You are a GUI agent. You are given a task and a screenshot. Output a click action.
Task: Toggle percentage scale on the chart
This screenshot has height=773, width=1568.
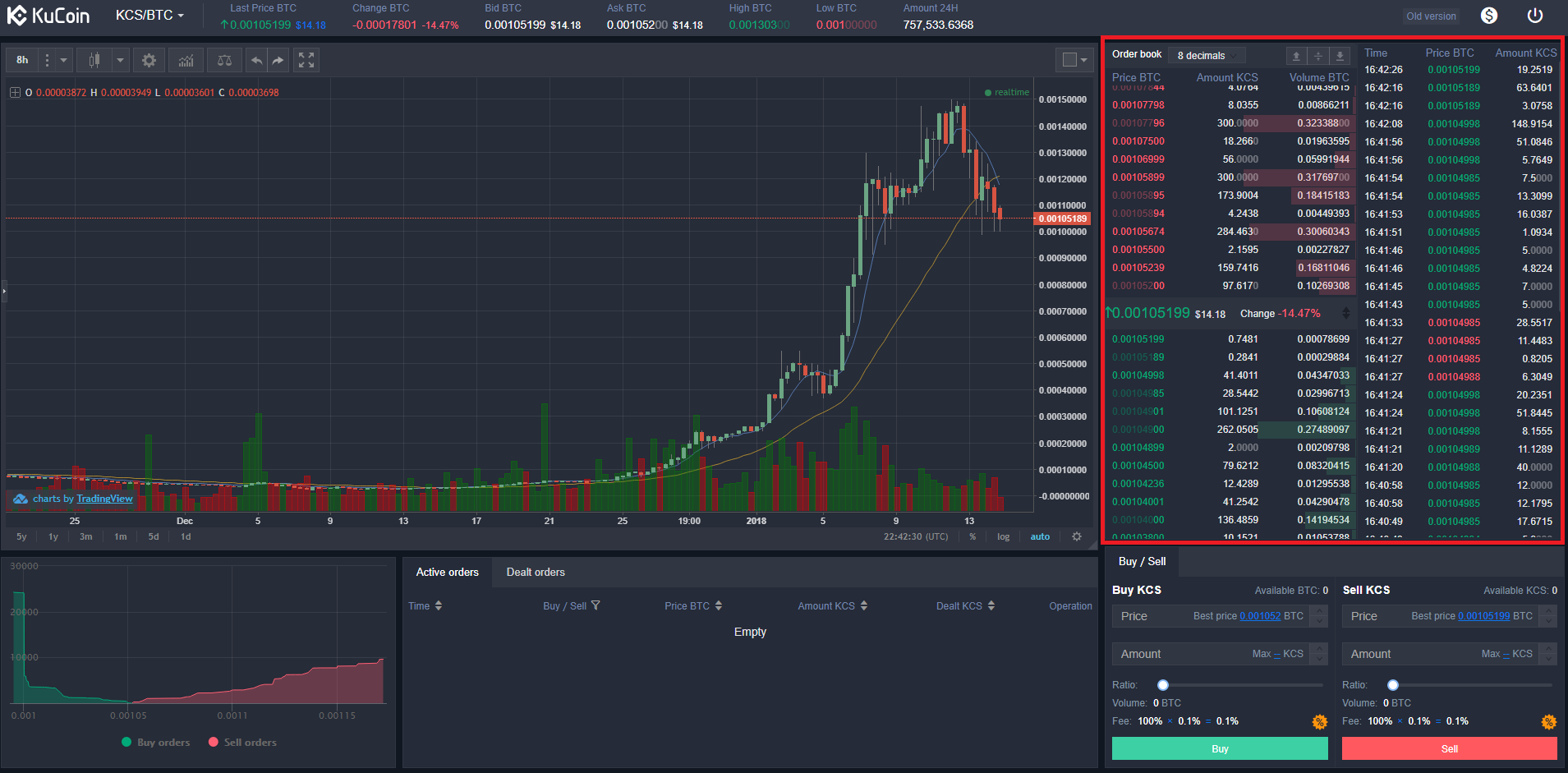(x=973, y=536)
